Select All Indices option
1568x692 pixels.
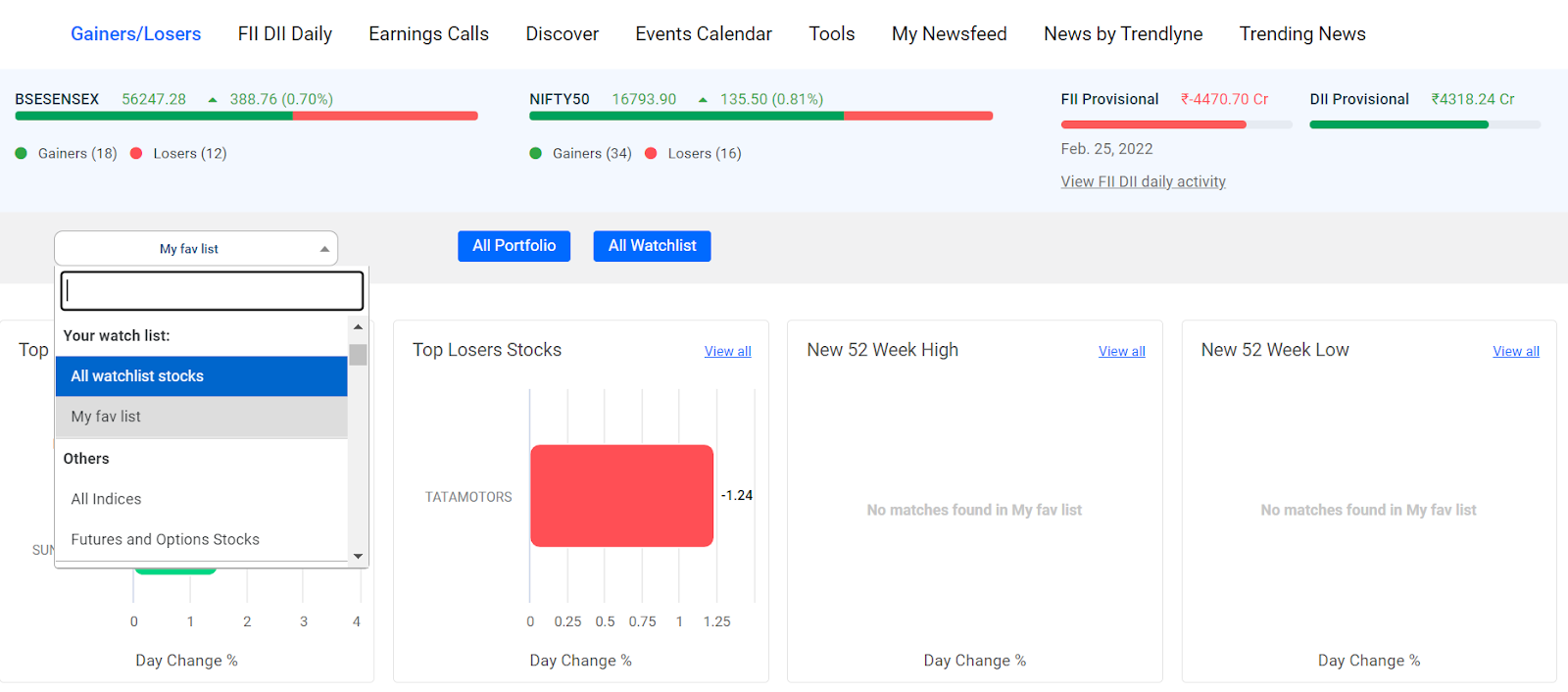tap(202, 499)
